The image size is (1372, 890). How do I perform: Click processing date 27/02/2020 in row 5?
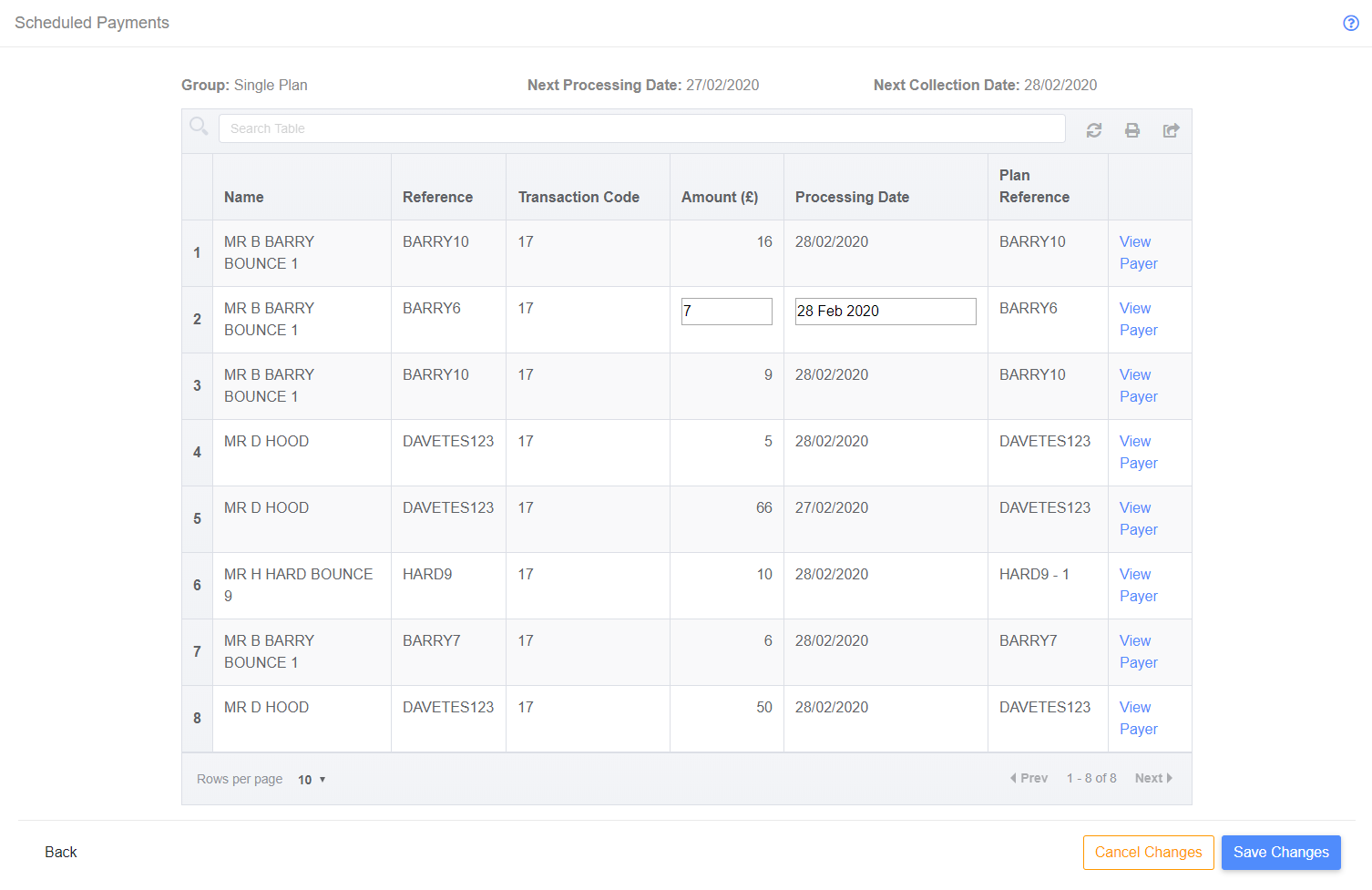(832, 507)
